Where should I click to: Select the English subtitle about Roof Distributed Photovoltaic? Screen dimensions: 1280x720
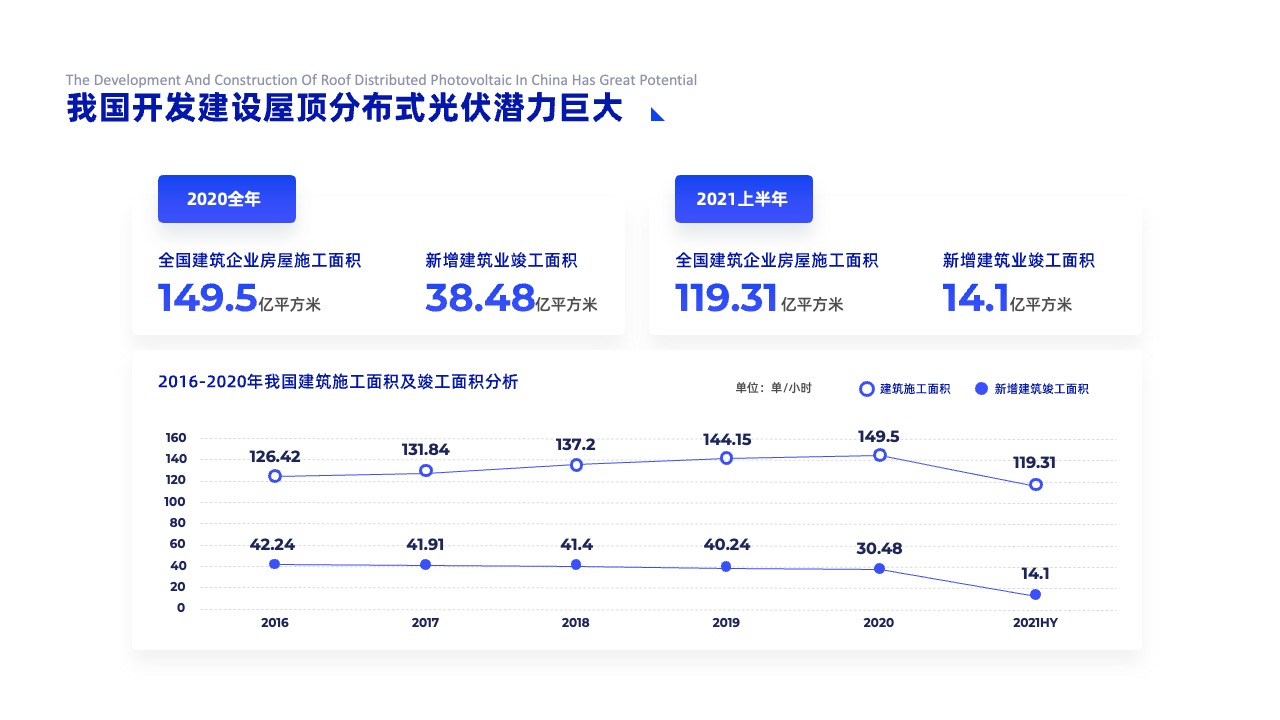tap(381, 80)
